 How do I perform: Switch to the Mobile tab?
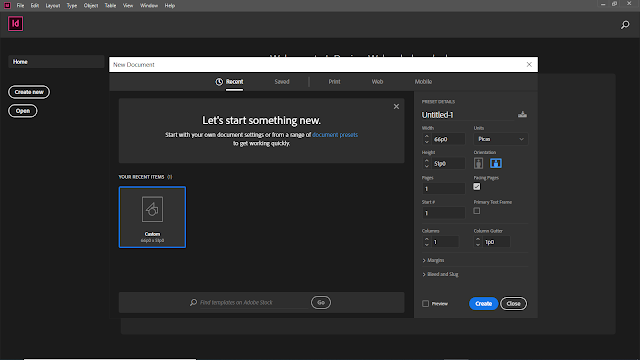[423, 82]
